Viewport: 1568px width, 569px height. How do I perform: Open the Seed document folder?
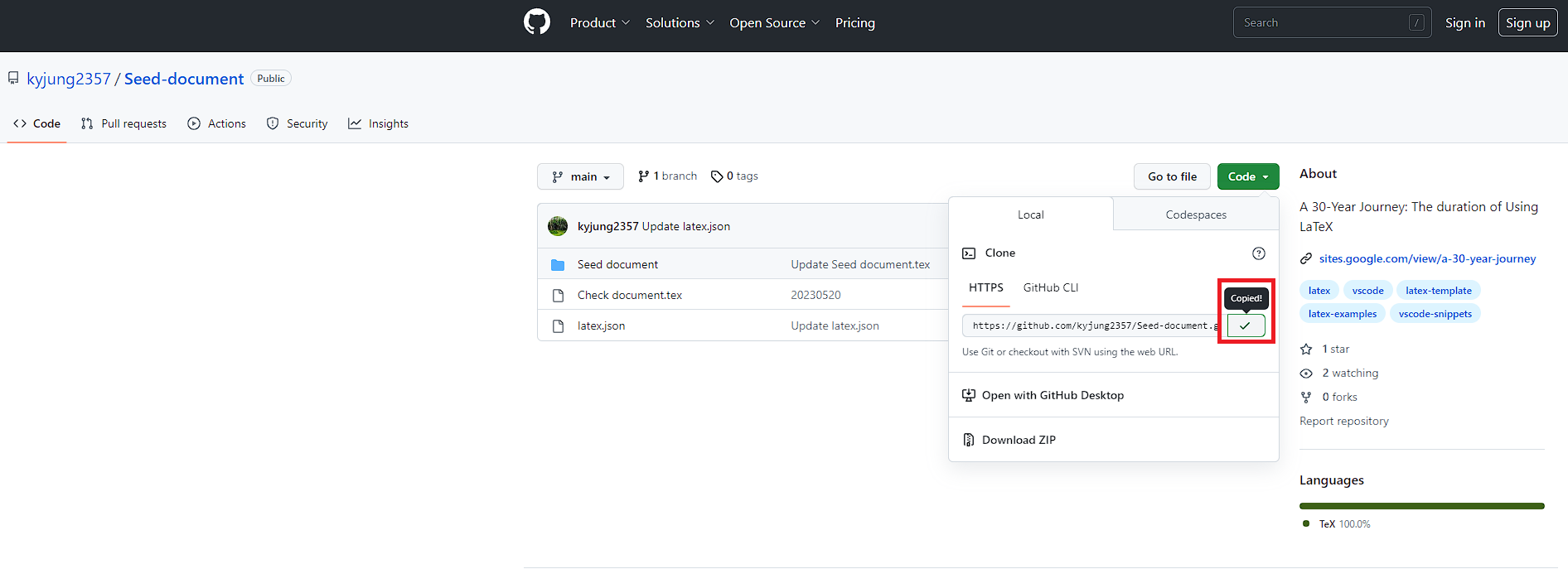point(617,264)
